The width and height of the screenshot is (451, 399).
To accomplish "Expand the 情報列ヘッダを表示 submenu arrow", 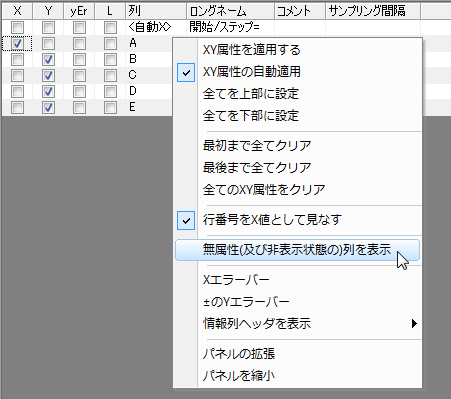I will (x=414, y=323).
